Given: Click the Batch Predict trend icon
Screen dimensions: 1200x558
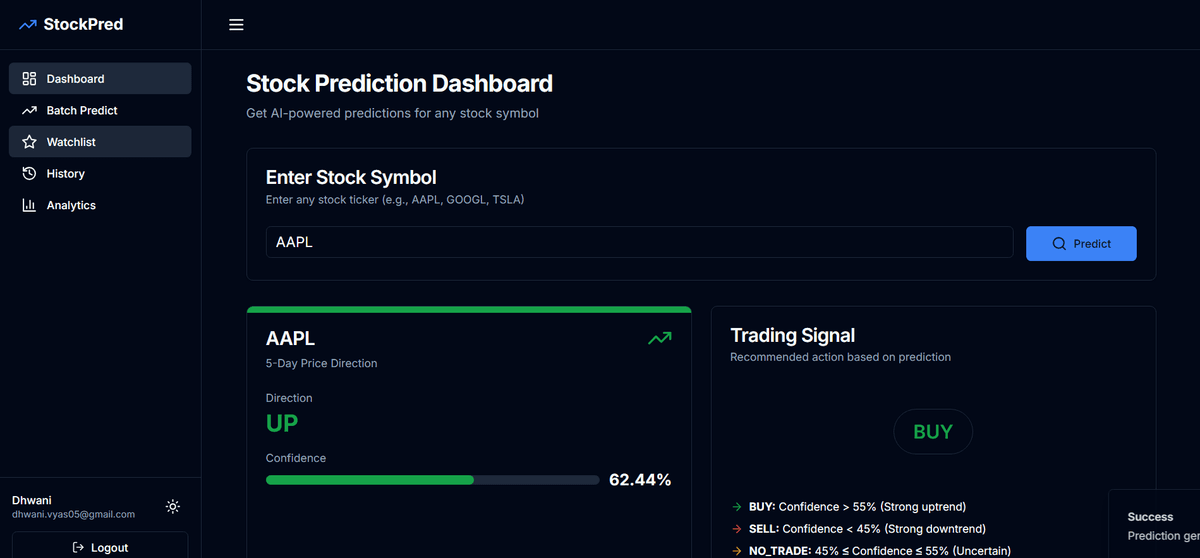Looking at the screenshot, I should click(x=30, y=111).
